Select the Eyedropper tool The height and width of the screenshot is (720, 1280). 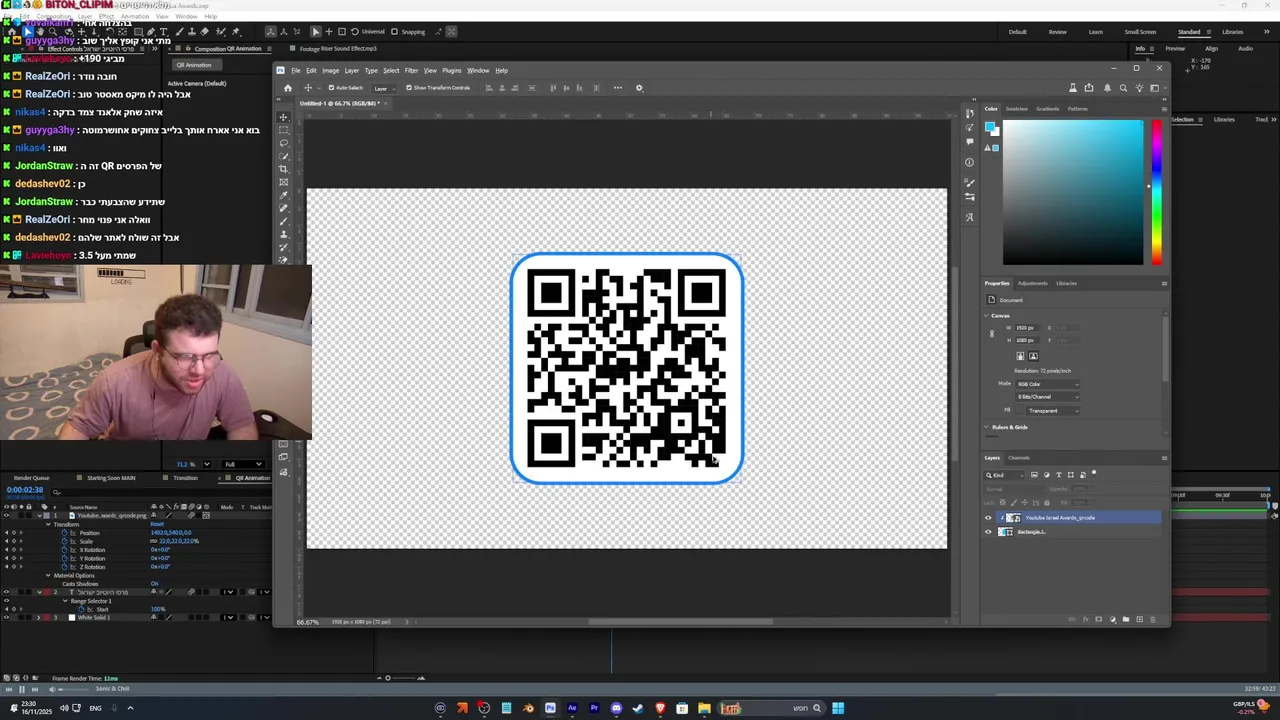[283, 195]
